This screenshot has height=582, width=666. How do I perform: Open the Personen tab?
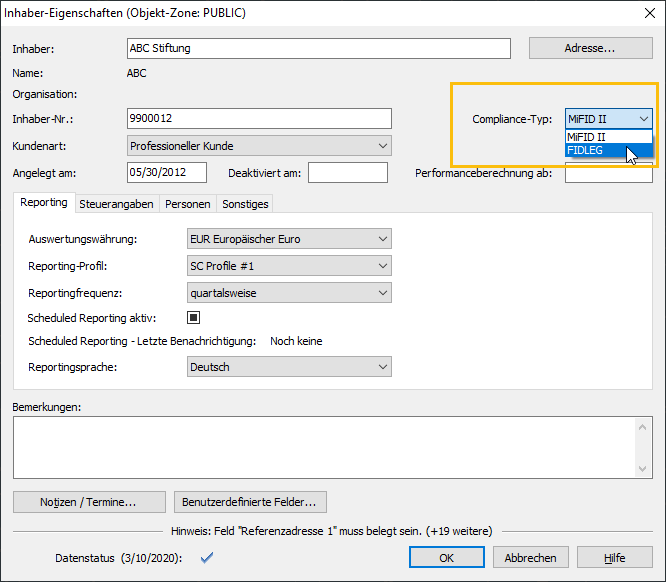[188, 204]
